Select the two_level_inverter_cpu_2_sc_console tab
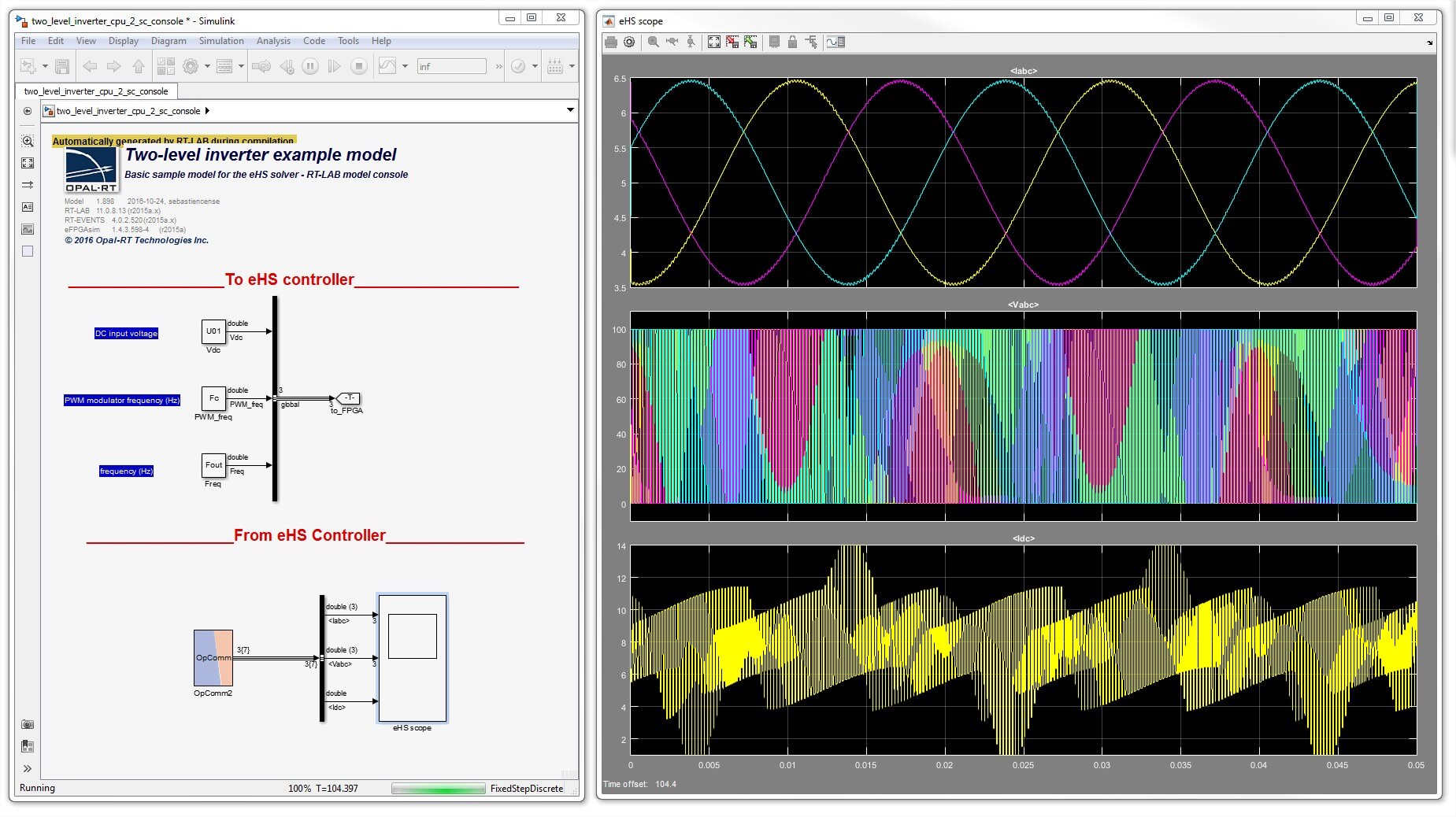Image resolution: width=1456 pixels, height=817 pixels. tap(96, 91)
